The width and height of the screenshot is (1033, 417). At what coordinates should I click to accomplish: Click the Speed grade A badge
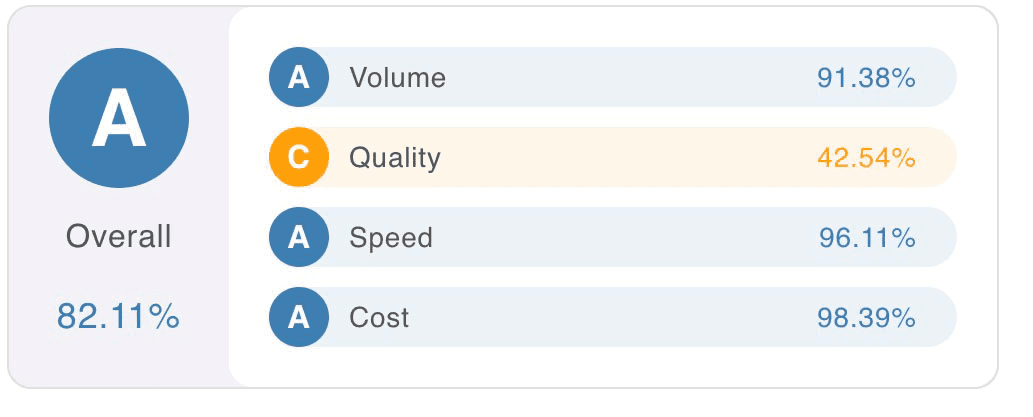(x=299, y=237)
